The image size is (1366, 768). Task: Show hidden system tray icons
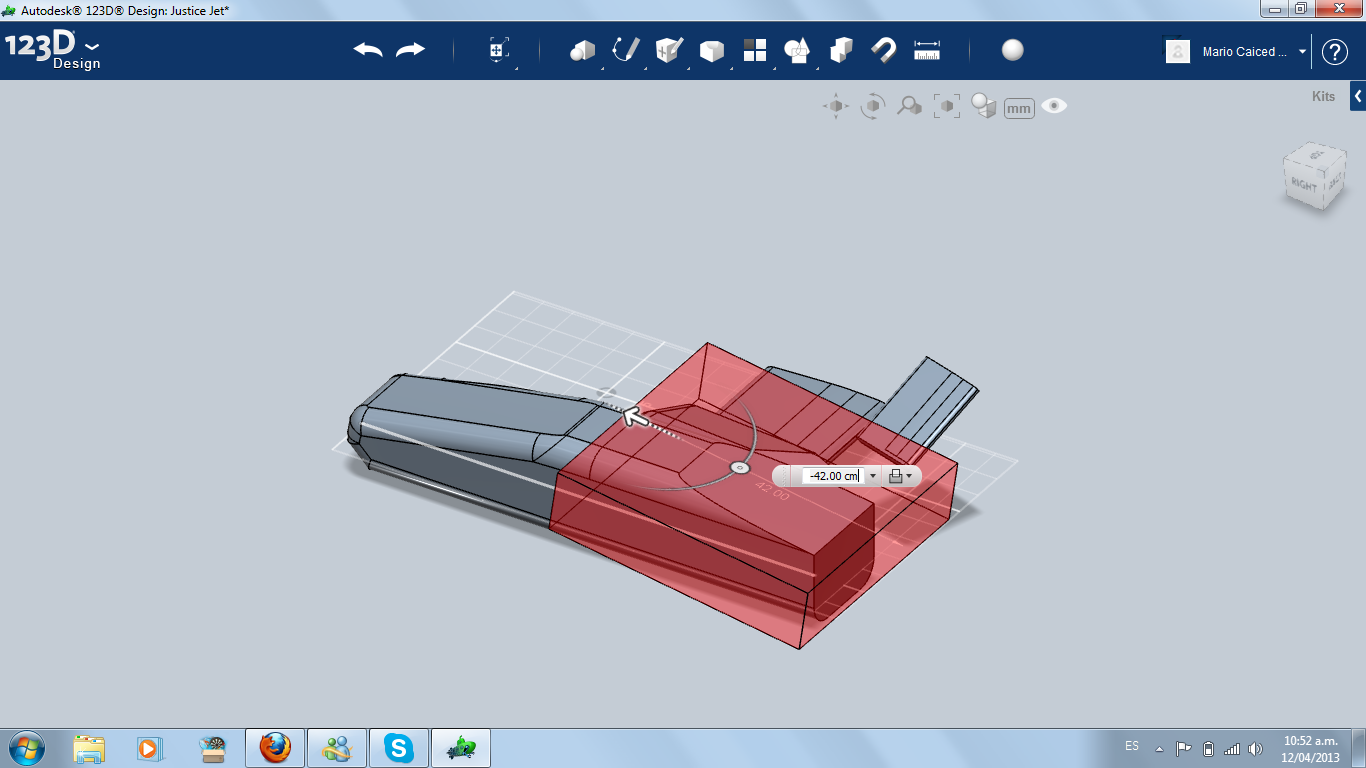(1159, 748)
